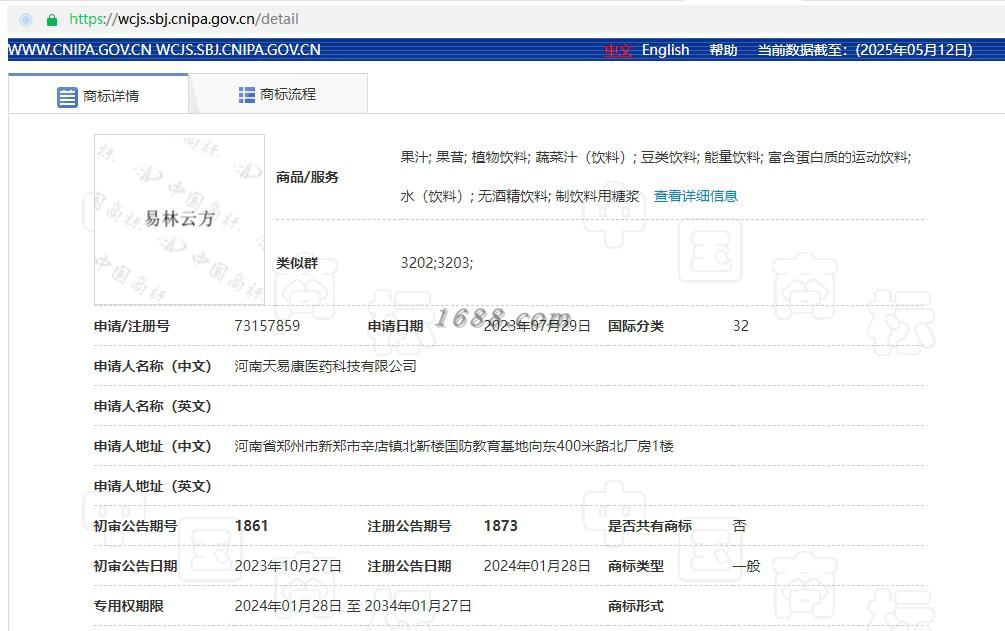
Task: Click the green padlock security icon
Action: click(x=52, y=20)
